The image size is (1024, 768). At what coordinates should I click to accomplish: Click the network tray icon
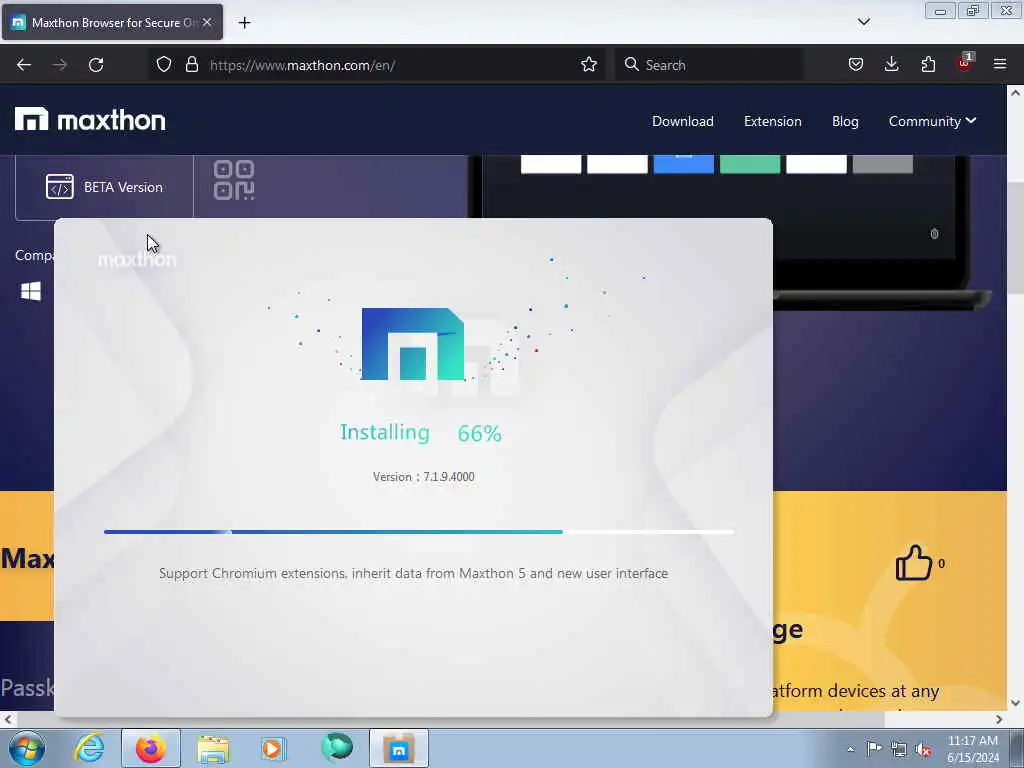(x=899, y=750)
